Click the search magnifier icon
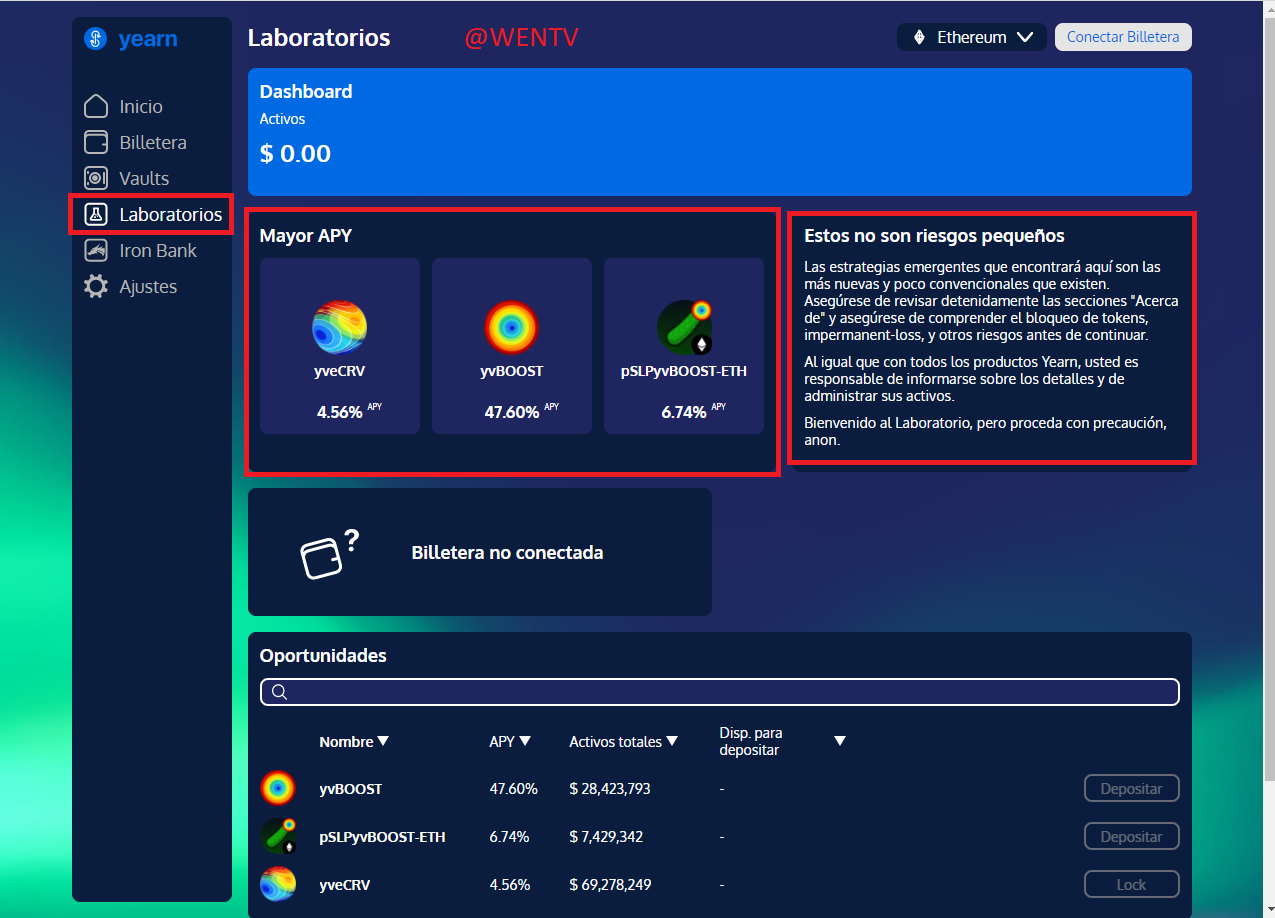 (x=280, y=692)
